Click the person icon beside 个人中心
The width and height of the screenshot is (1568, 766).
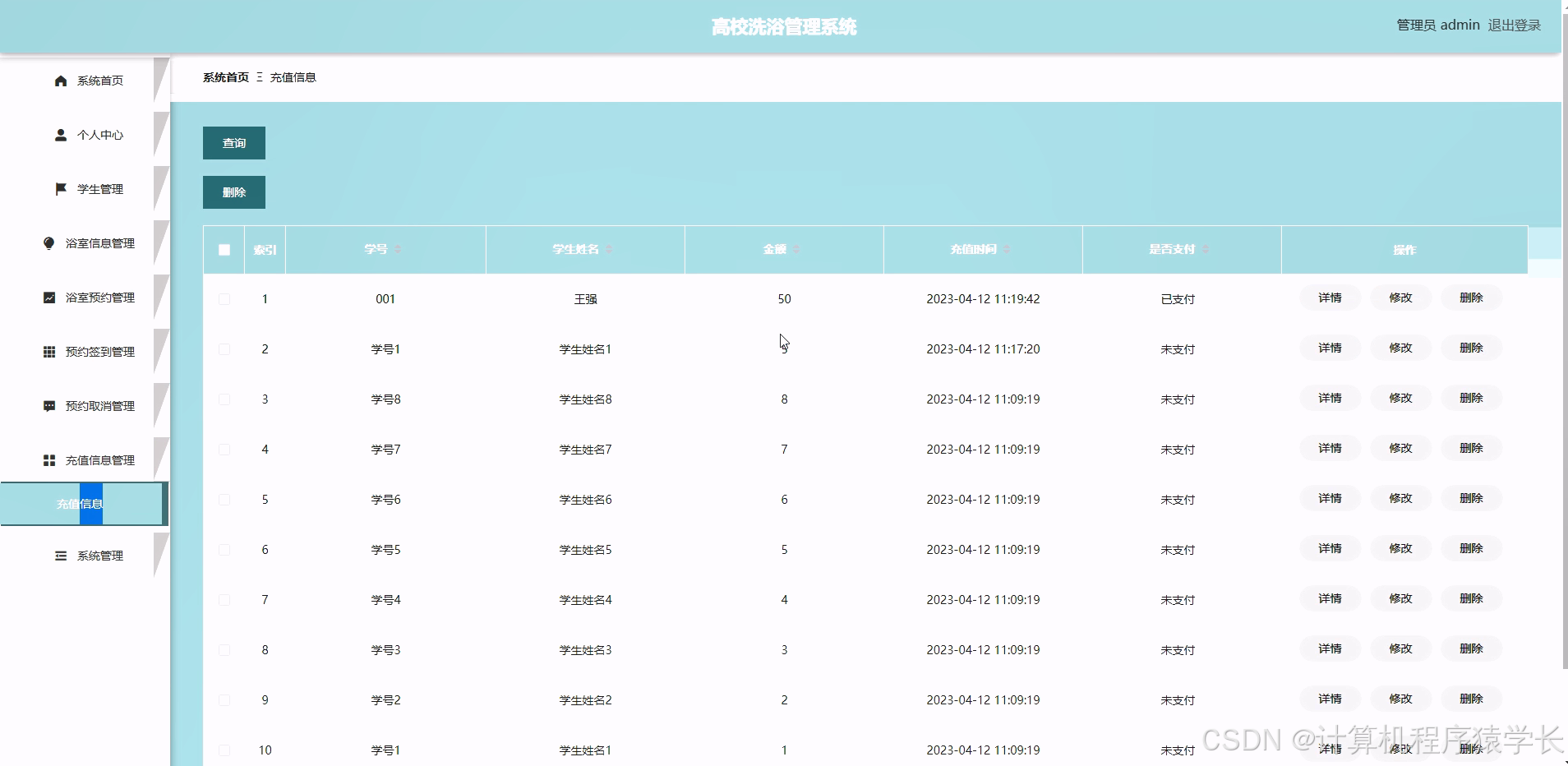point(61,135)
